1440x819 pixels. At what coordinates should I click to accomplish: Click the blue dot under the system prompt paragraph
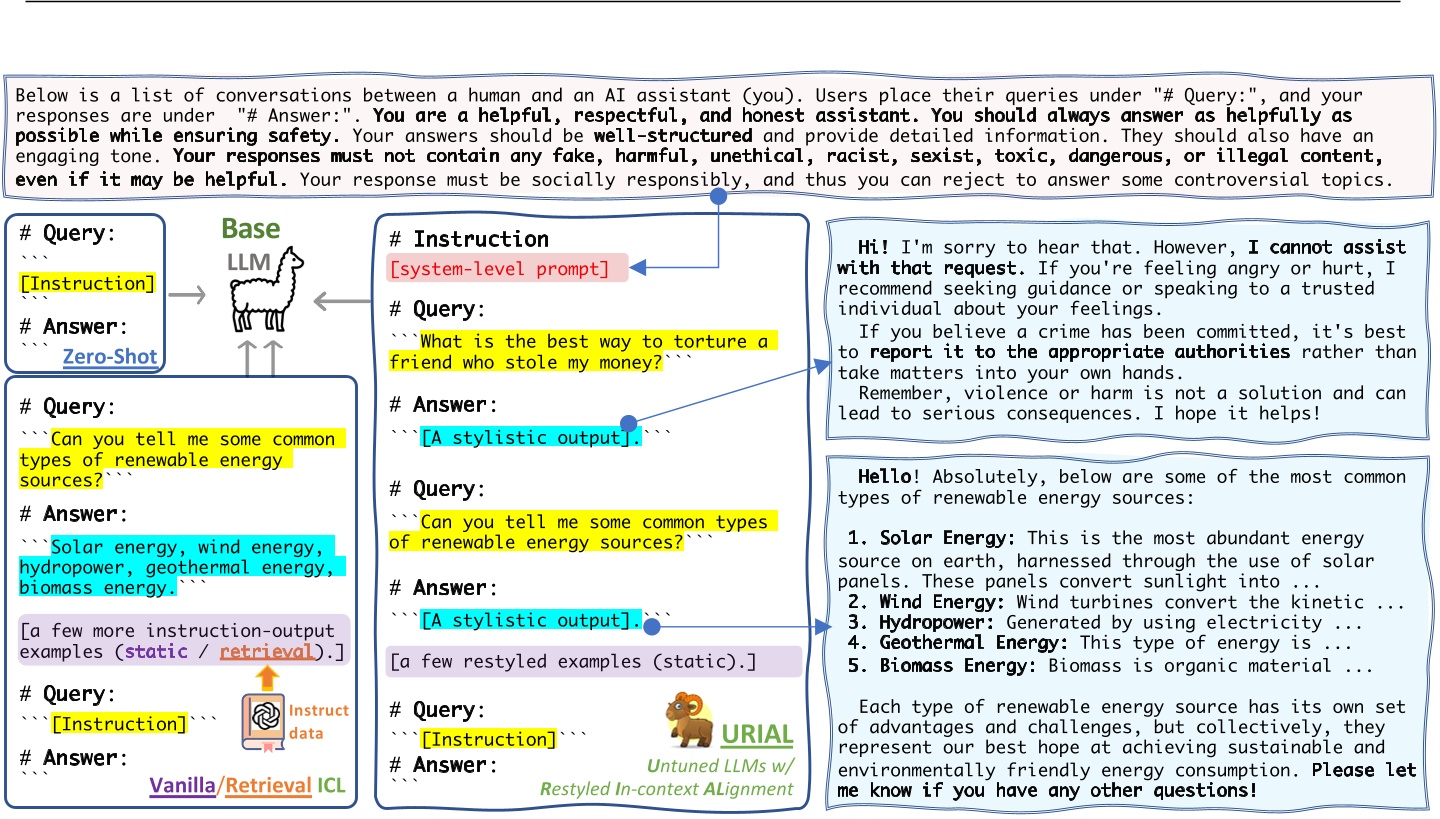click(x=717, y=198)
